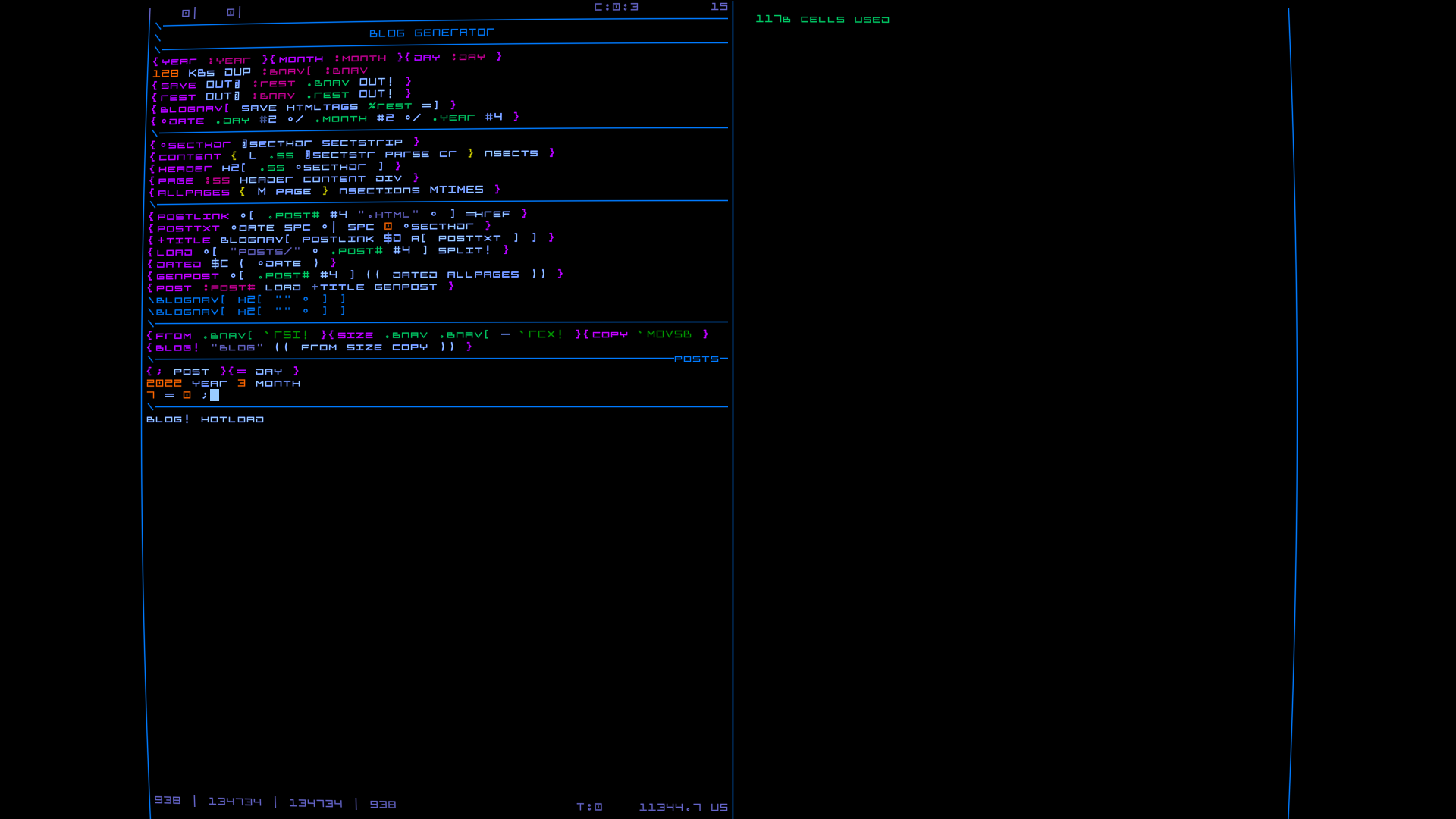The height and width of the screenshot is (819, 1456).
Task: Click the green %REST token
Action: click(390, 106)
